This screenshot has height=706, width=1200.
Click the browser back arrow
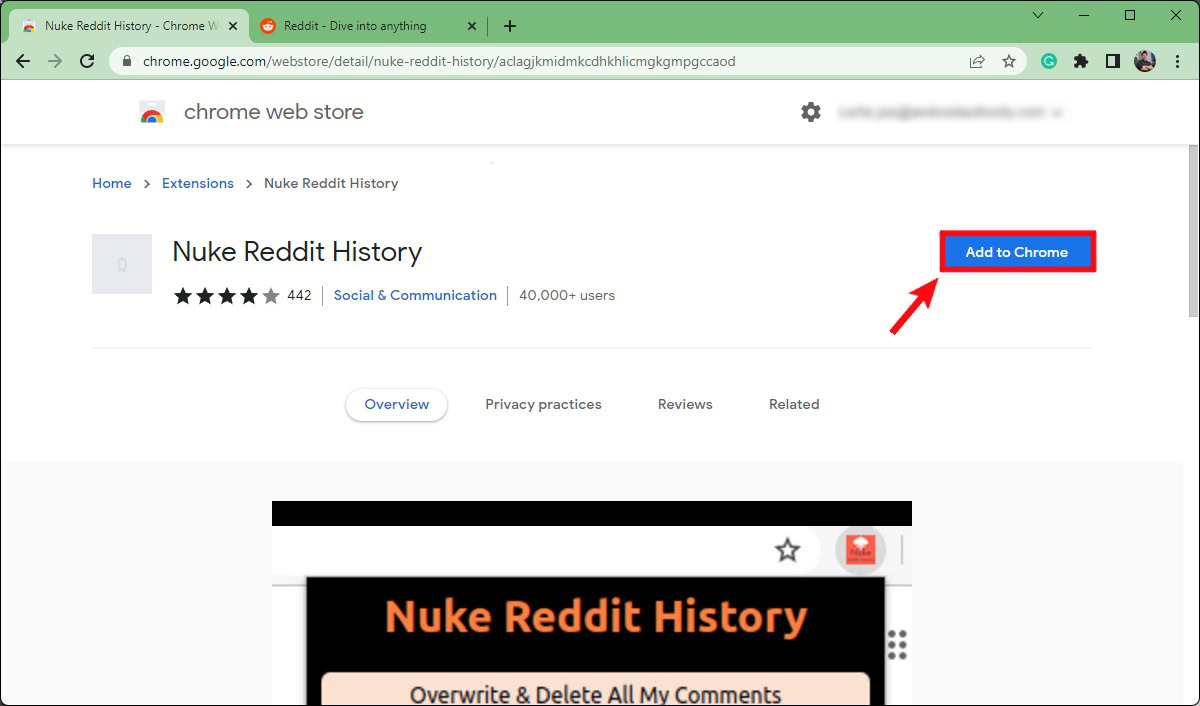tap(23, 61)
